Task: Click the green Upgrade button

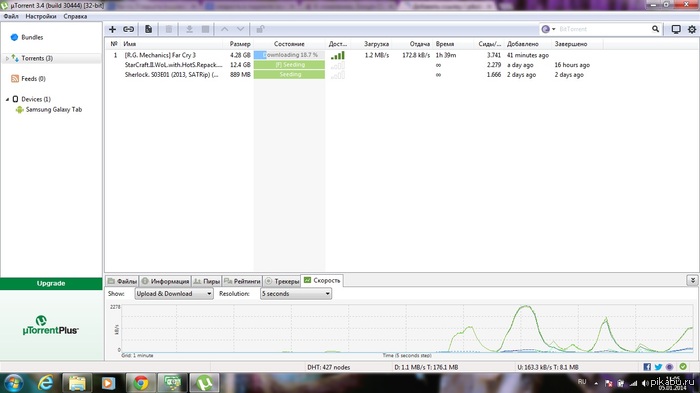Action: click(51, 283)
